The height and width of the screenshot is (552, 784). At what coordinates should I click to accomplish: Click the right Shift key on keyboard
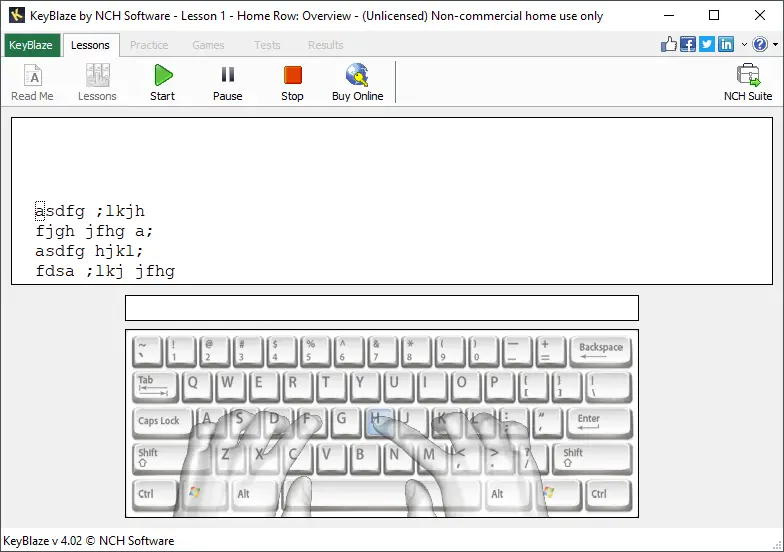click(x=592, y=458)
